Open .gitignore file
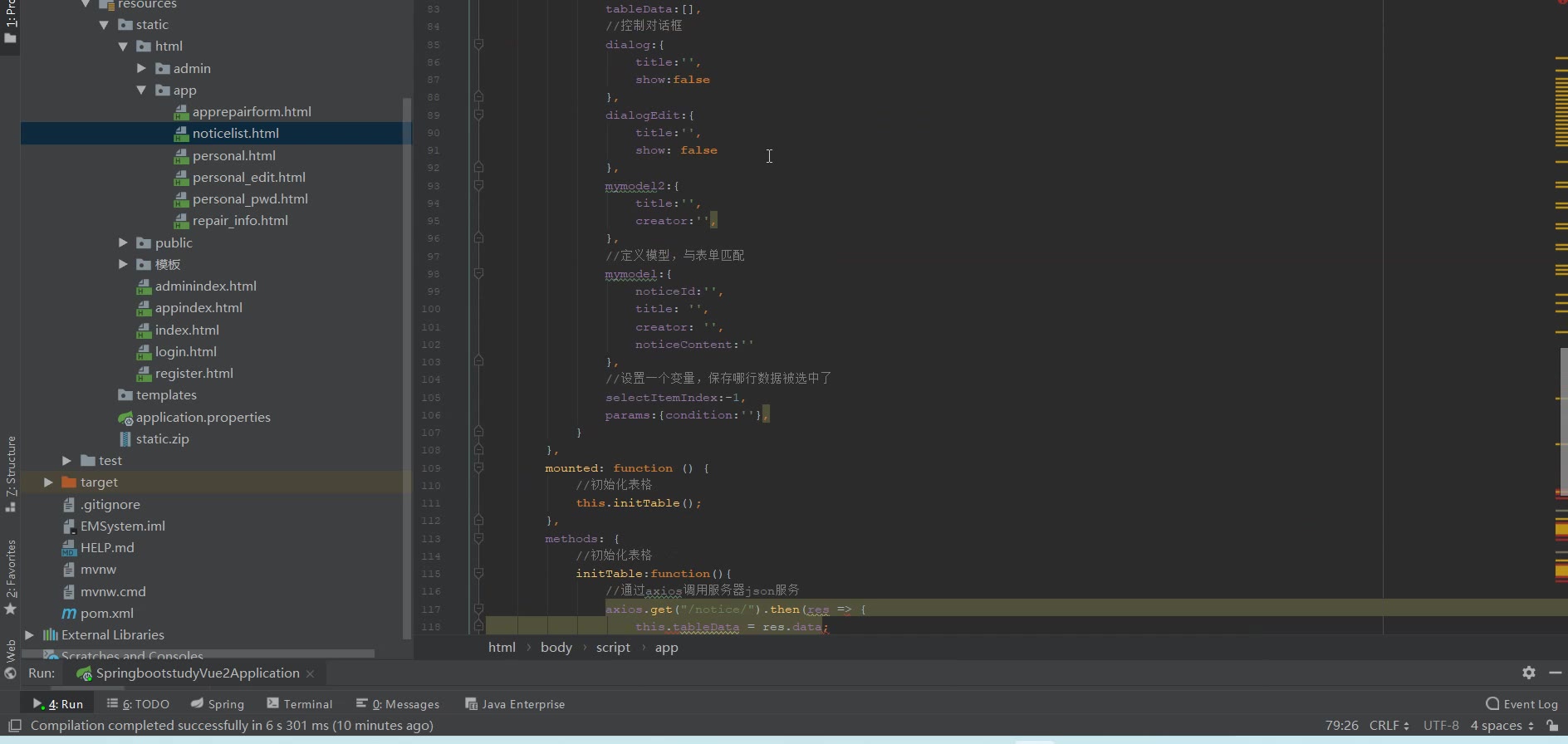Viewport: 1568px width, 744px height. [x=110, y=504]
